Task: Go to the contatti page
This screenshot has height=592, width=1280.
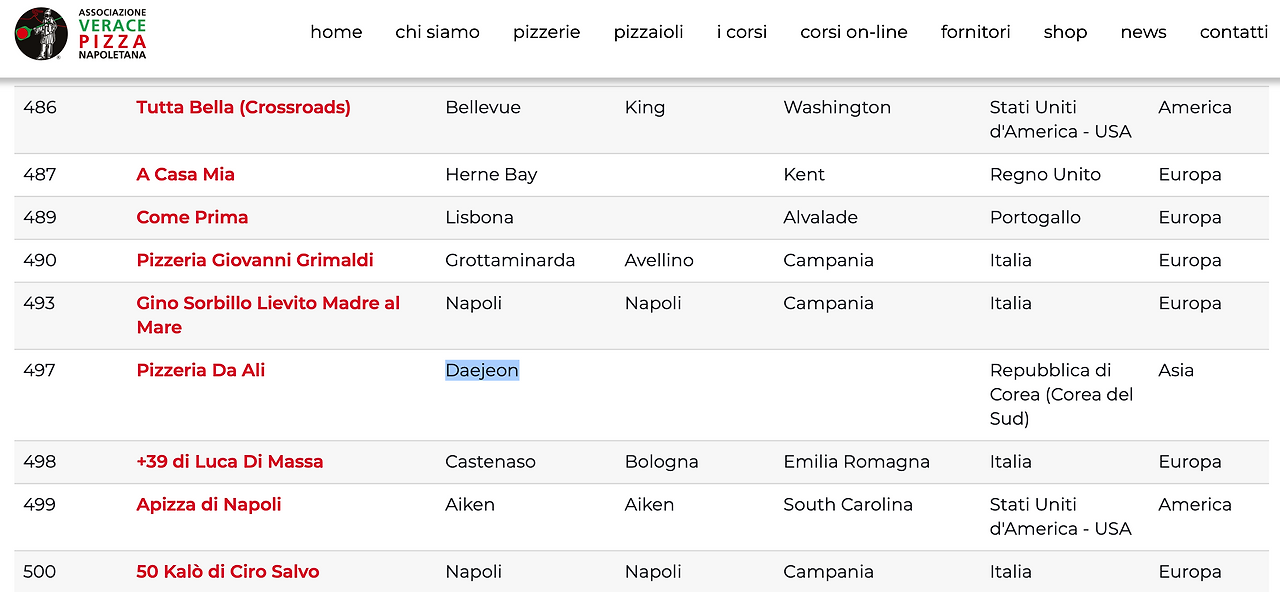Action: tap(1234, 32)
